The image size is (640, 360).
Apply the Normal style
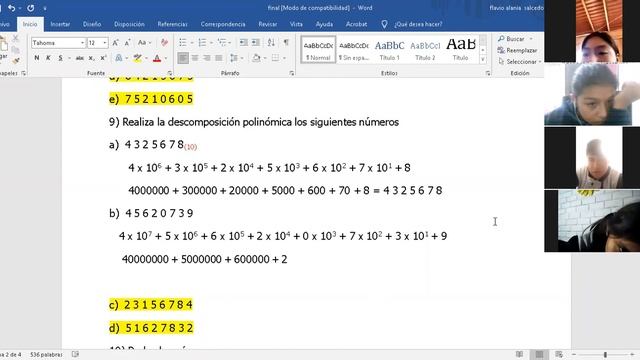point(318,50)
